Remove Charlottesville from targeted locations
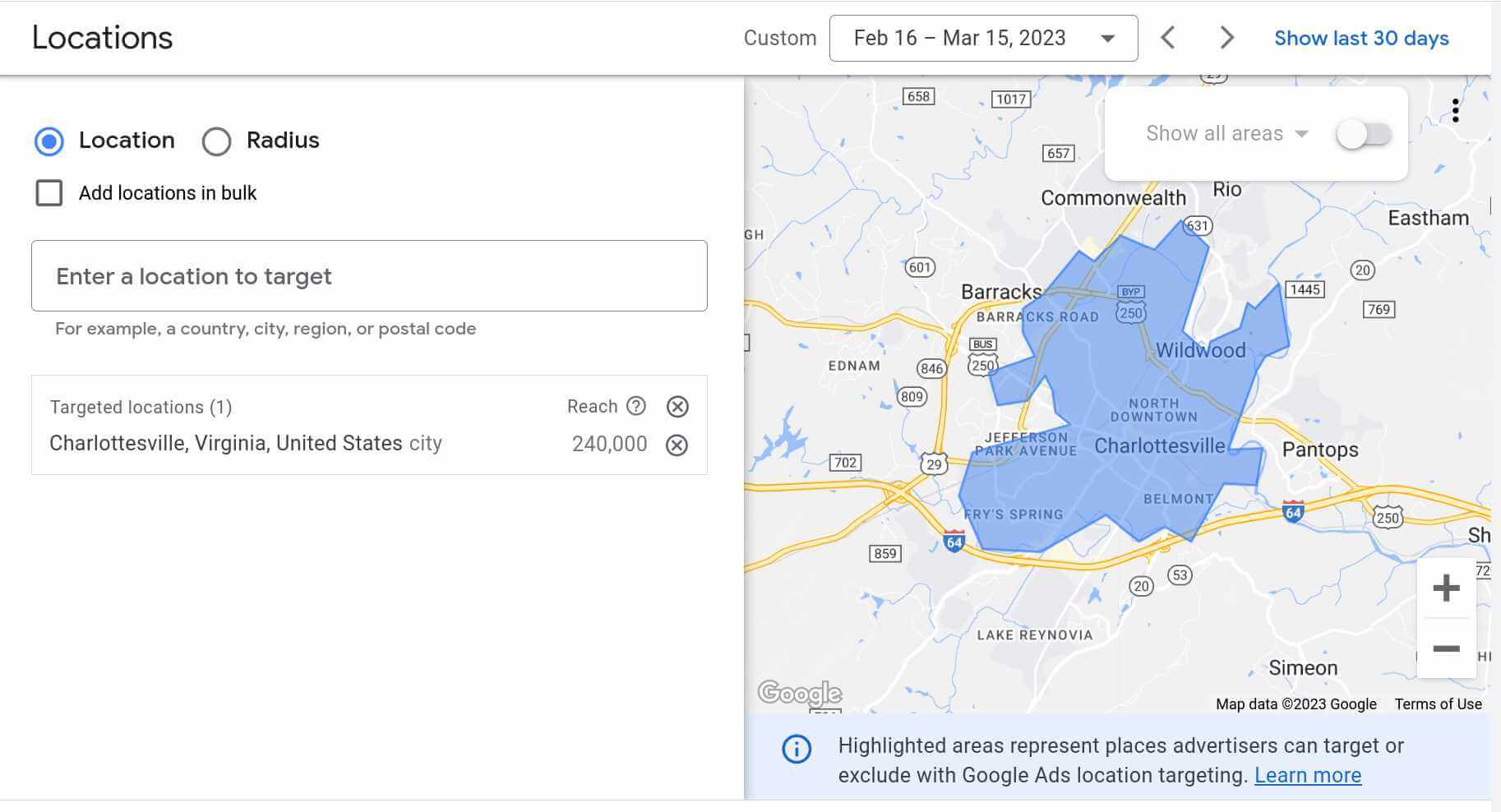1501x812 pixels. coord(677,445)
